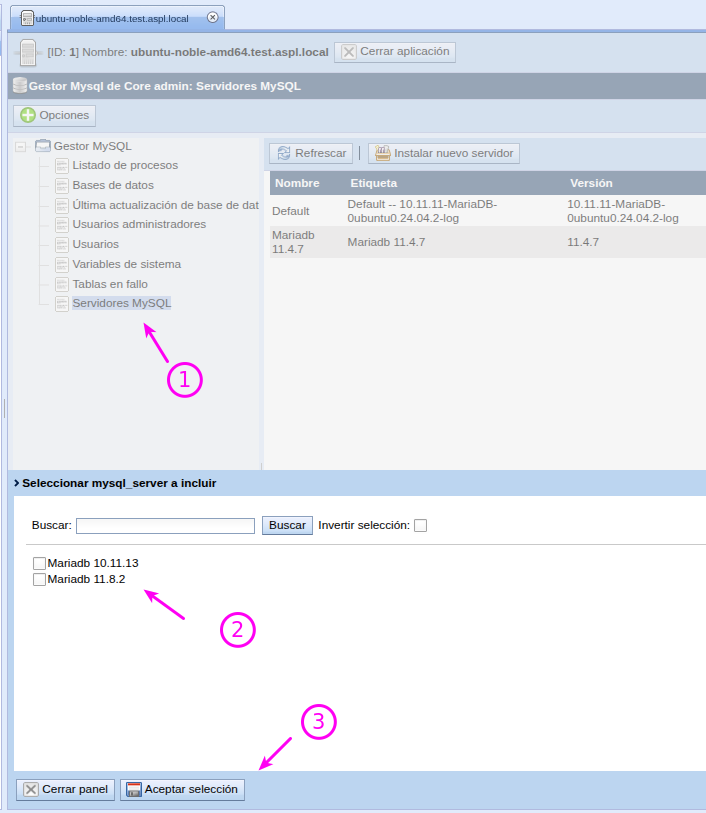Screen dimensions: 706x813
Task: Click the Gestor MySQL folder icon
Action: point(43,146)
